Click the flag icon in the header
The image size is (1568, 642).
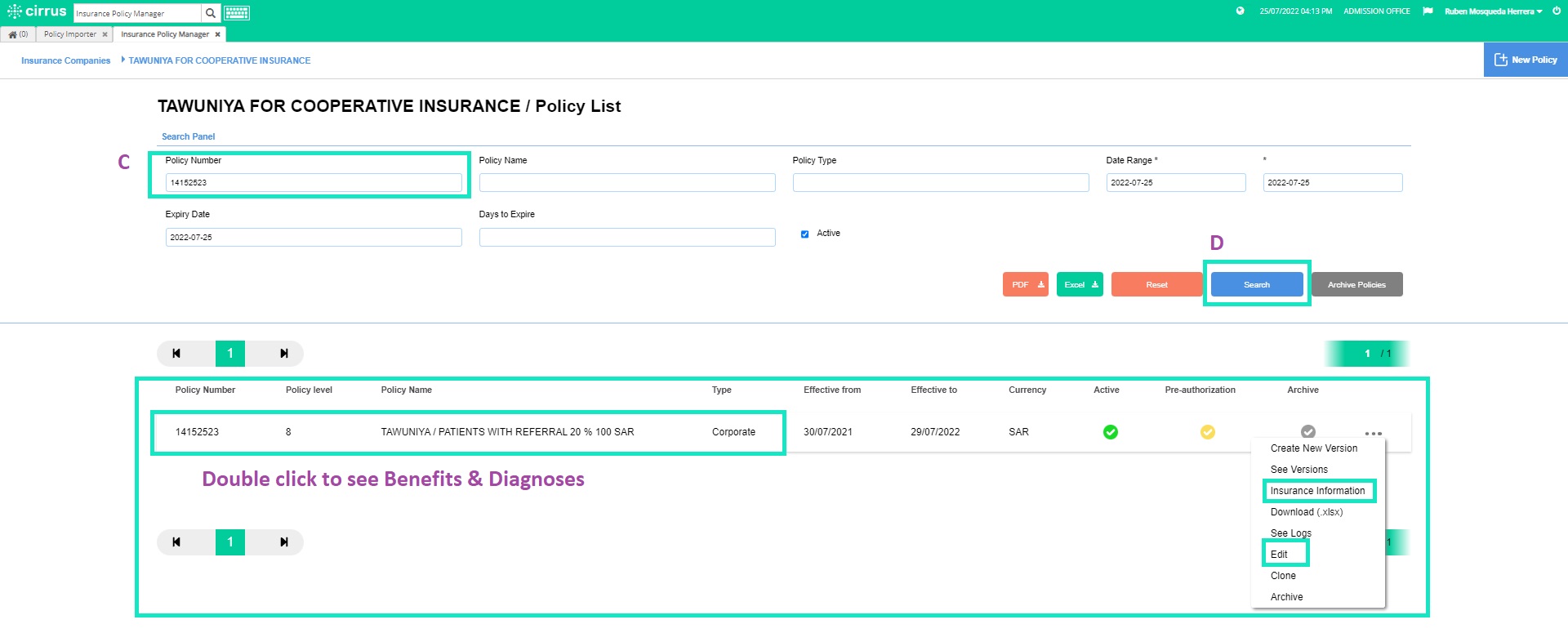pos(1428,11)
